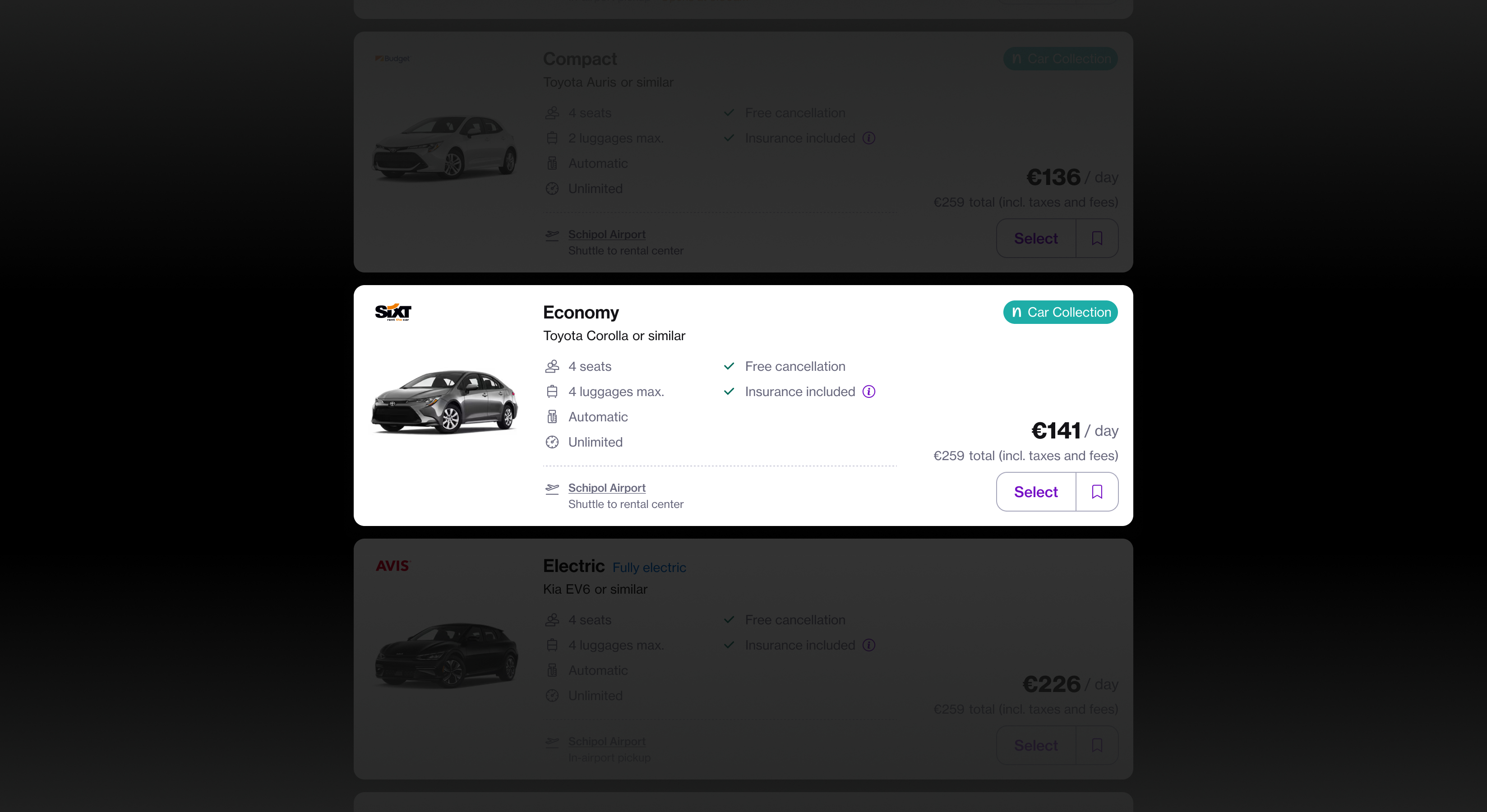Open Schiphol Airport link on Electric card
The height and width of the screenshot is (812, 1487).
point(607,741)
